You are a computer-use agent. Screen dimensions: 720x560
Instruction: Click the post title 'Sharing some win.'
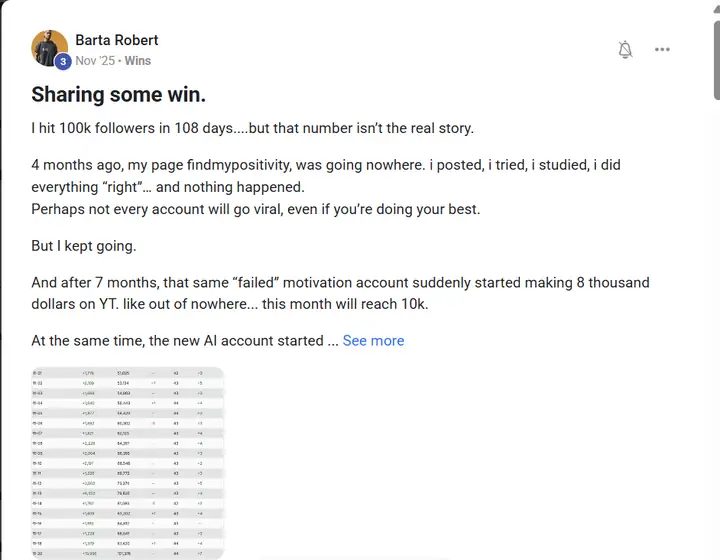click(x=118, y=95)
